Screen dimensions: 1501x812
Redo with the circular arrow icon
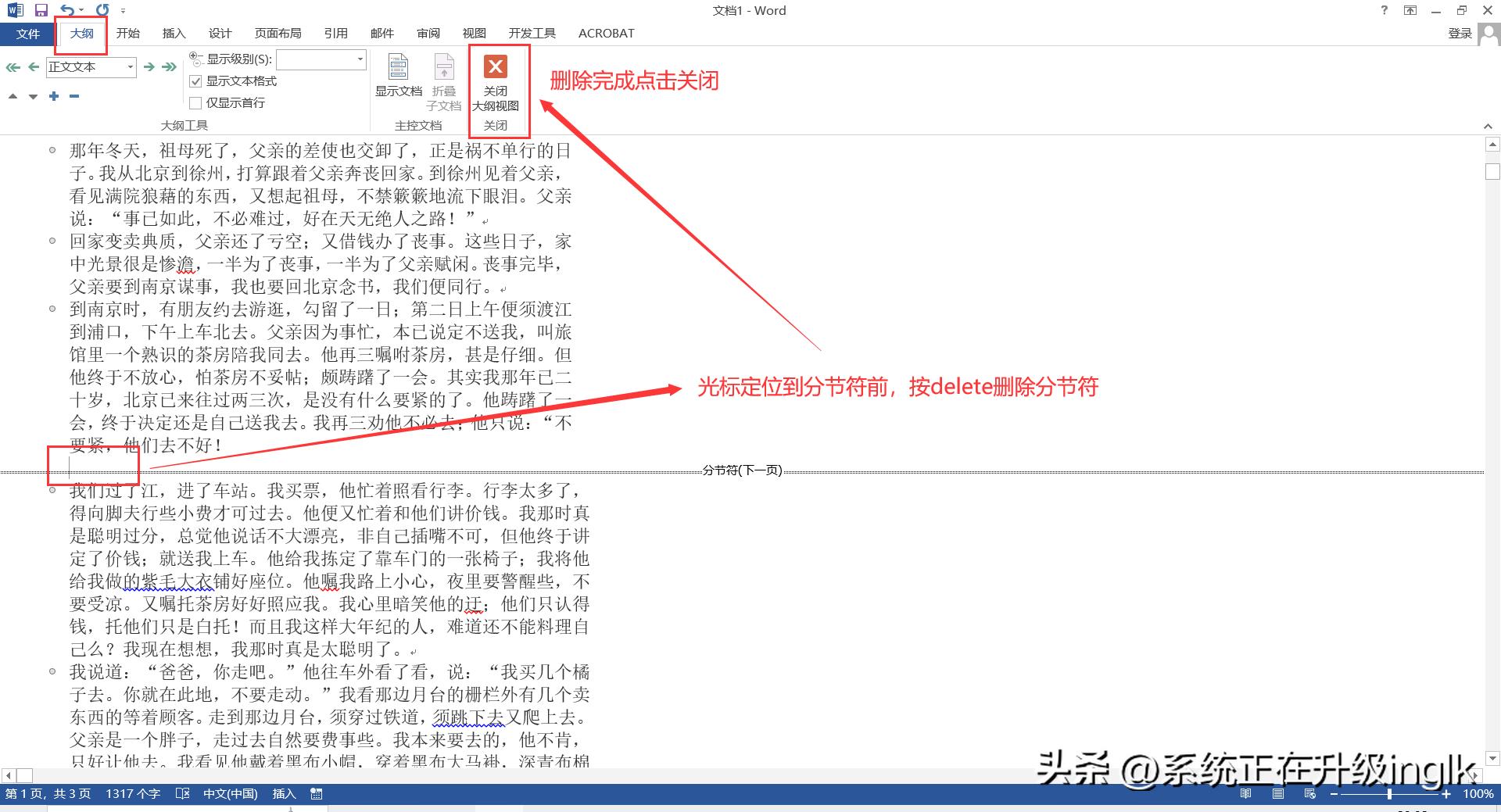pyautogui.click(x=102, y=10)
